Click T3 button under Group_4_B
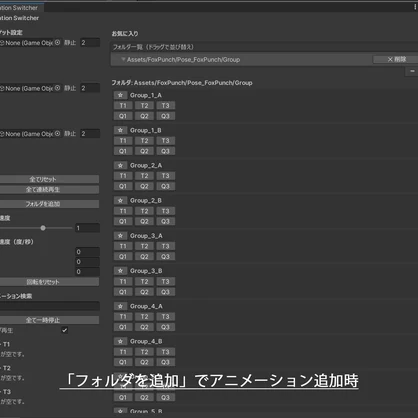Image resolution: width=418 pixels, height=418 pixels. (x=166, y=352)
